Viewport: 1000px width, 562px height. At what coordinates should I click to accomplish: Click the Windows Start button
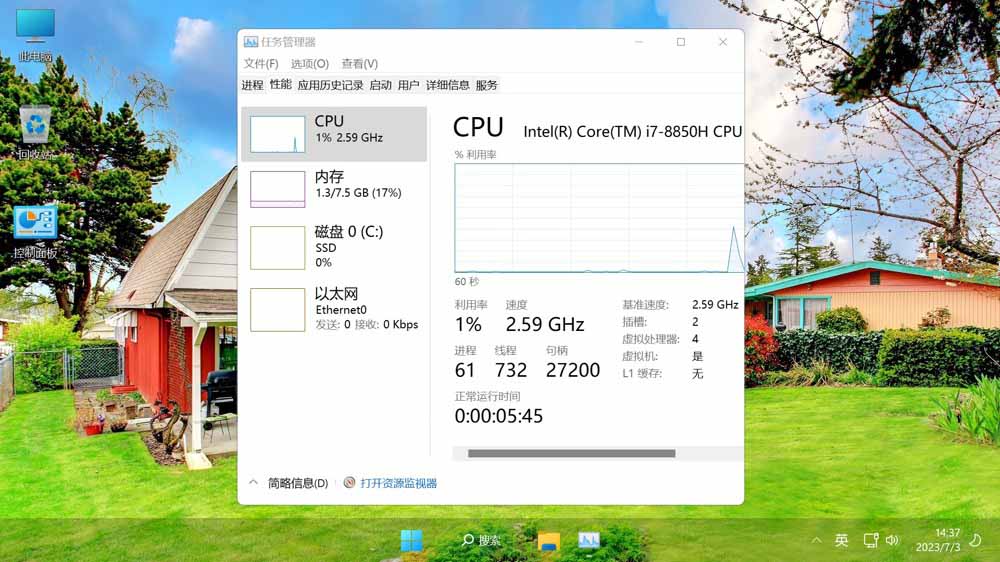(x=411, y=541)
